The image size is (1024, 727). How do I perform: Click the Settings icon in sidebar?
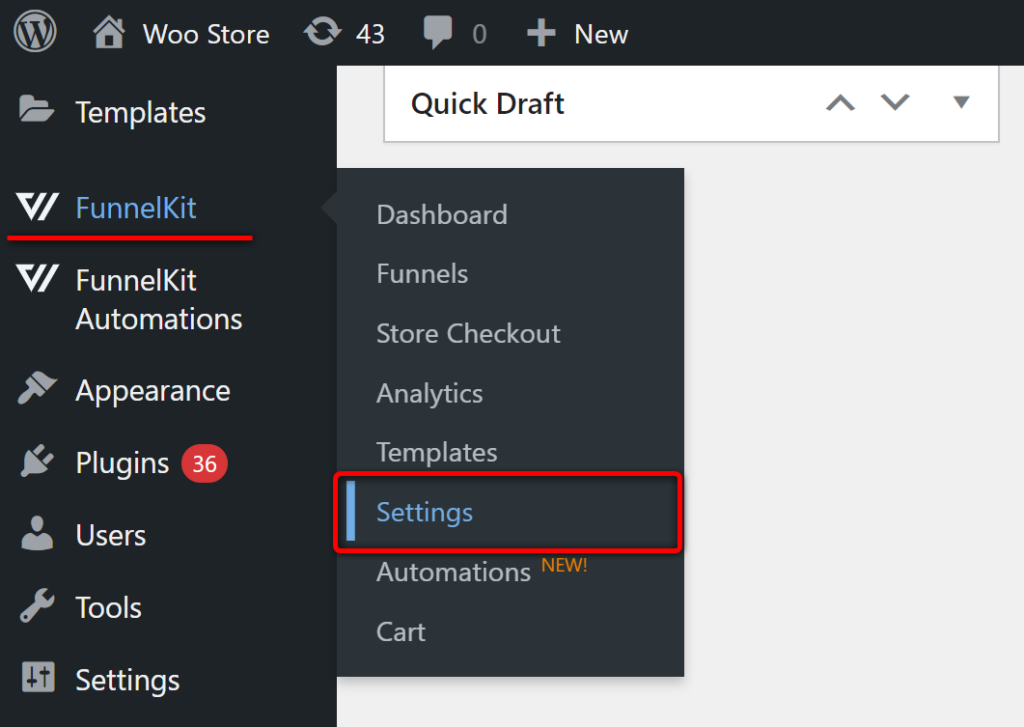click(37, 679)
